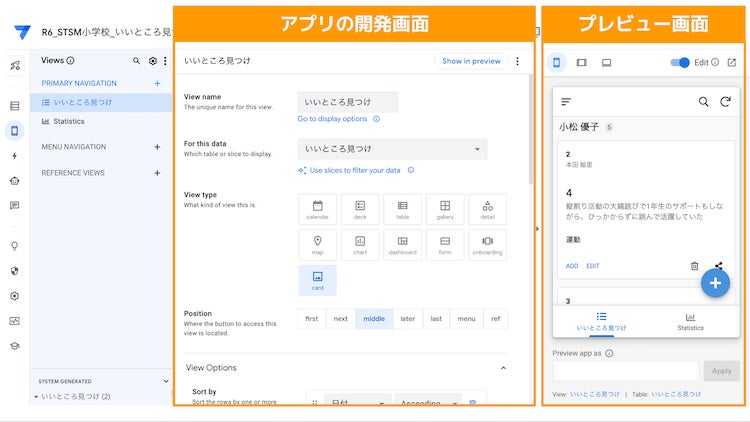The height and width of the screenshot is (422, 750).
Task: Set position to first
Action: click(x=312, y=319)
